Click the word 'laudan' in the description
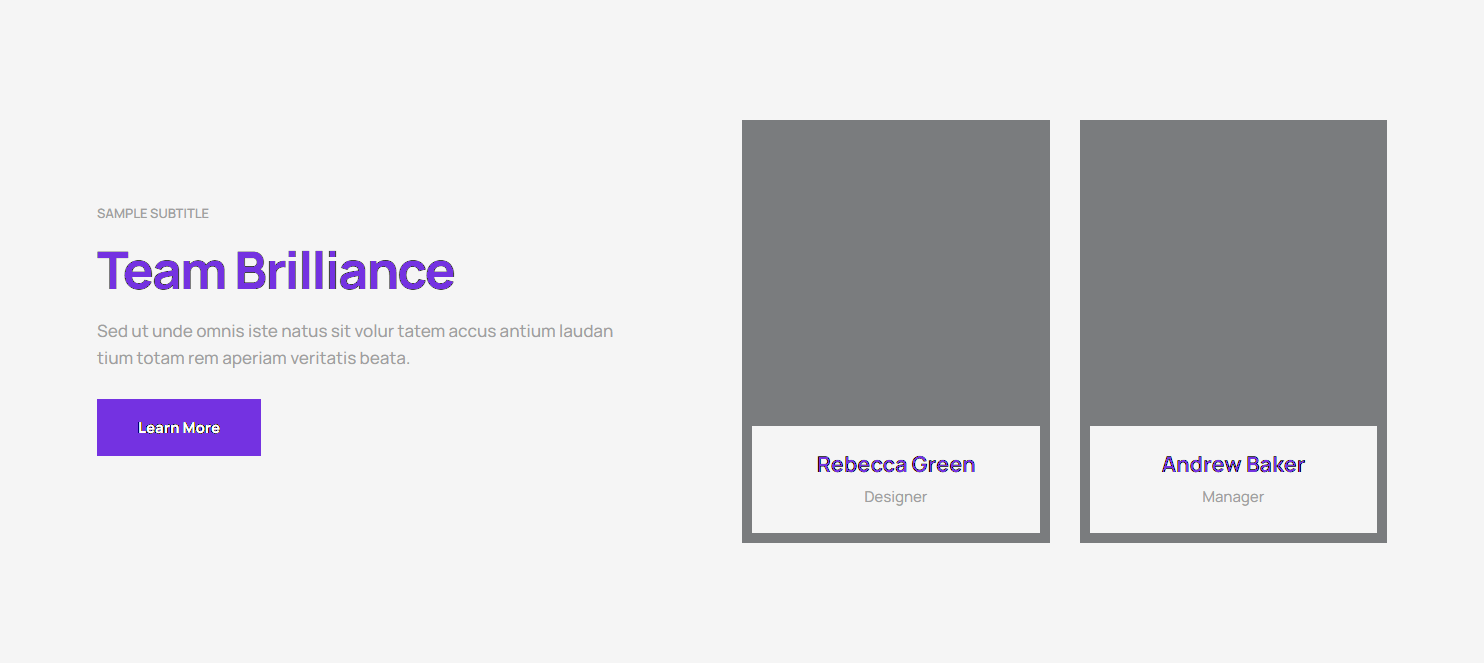Viewport: 1484px width, 663px height. pyautogui.click(x=585, y=331)
